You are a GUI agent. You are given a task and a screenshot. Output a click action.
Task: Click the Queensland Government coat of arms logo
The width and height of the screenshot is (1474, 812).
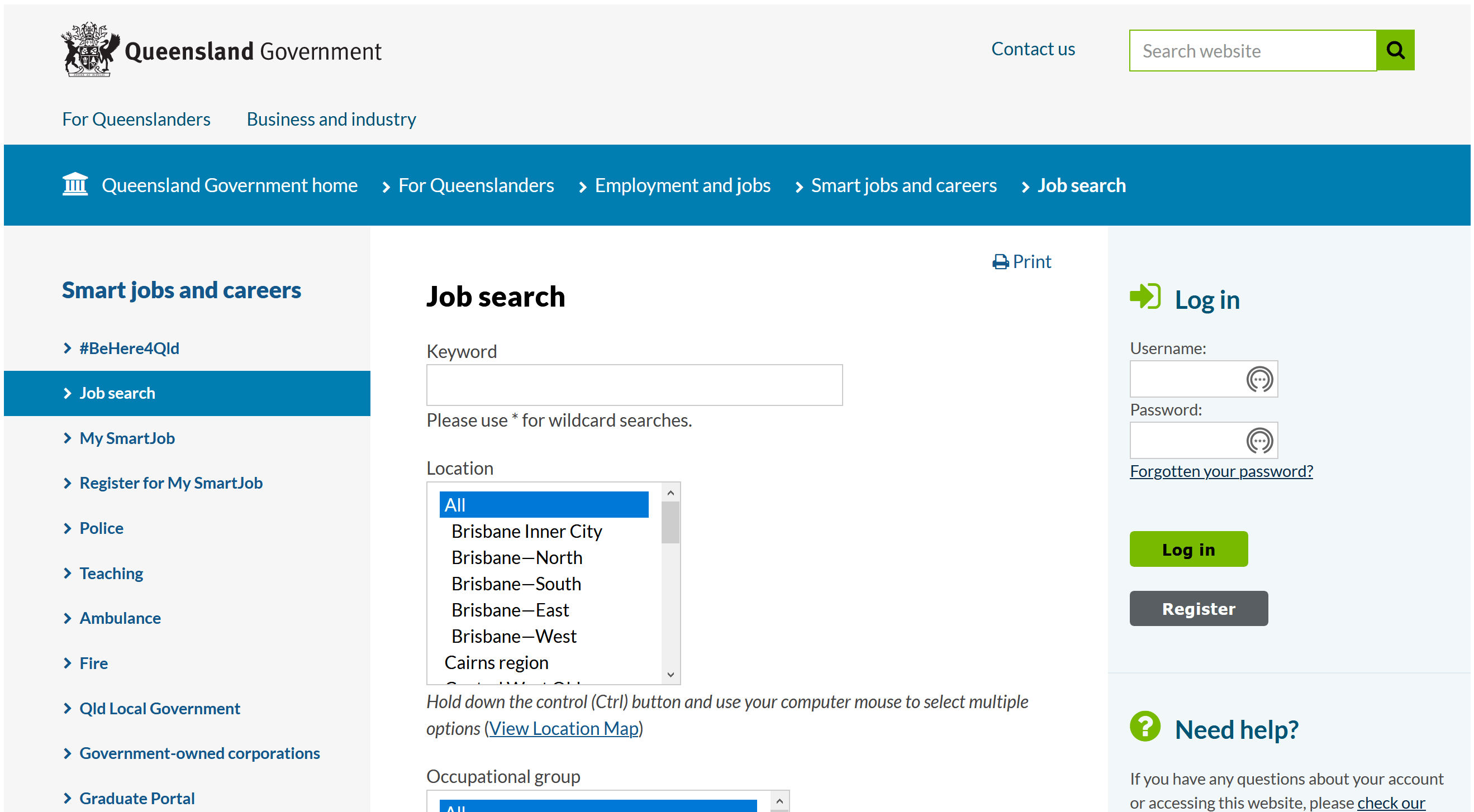pyautogui.click(x=89, y=50)
